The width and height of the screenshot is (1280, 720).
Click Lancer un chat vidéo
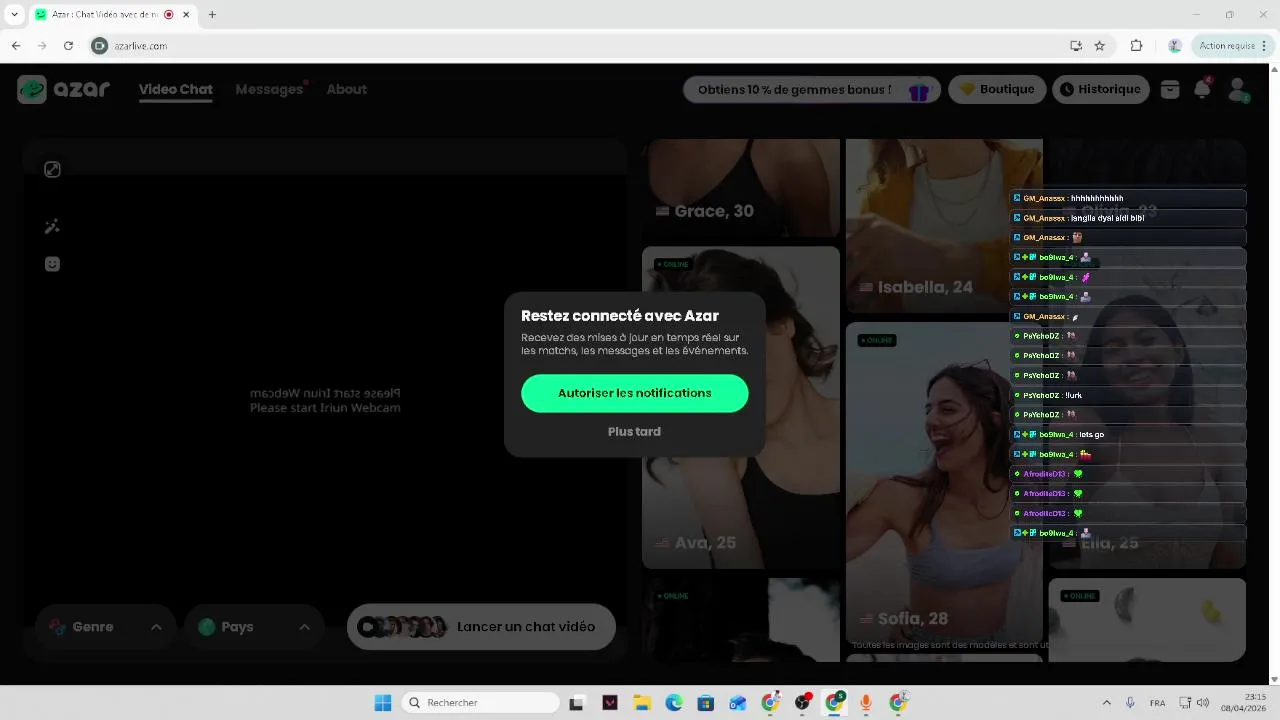[x=481, y=627]
